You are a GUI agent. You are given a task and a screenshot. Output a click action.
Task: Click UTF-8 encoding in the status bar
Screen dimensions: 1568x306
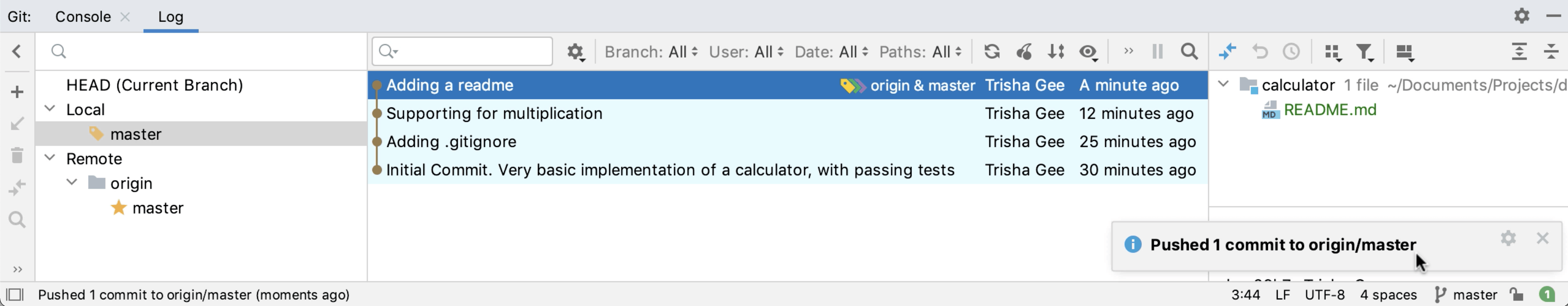(x=1326, y=295)
